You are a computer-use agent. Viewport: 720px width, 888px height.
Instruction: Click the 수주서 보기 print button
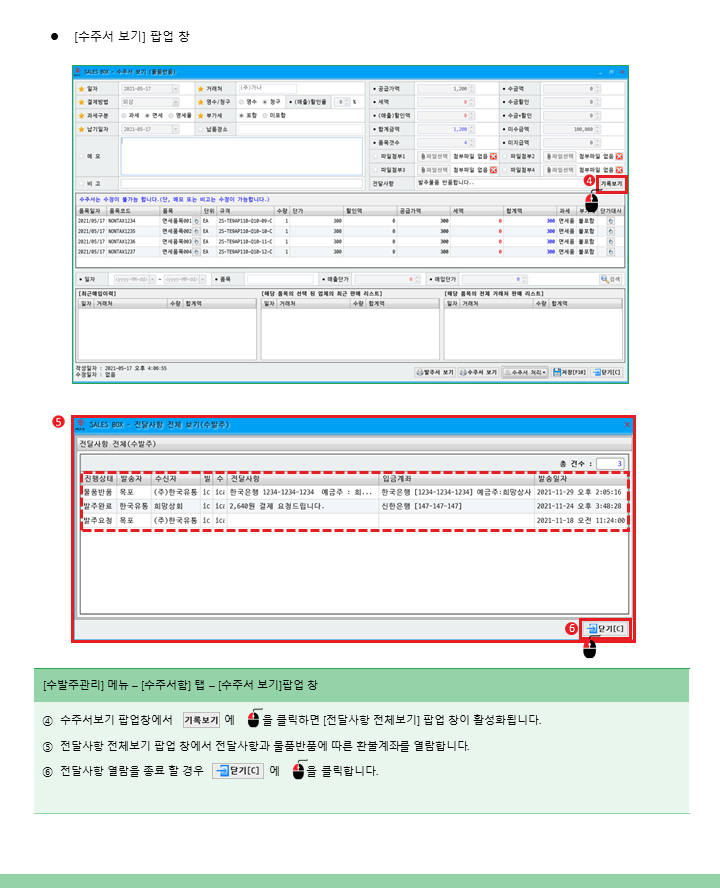(x=478, y=372)
